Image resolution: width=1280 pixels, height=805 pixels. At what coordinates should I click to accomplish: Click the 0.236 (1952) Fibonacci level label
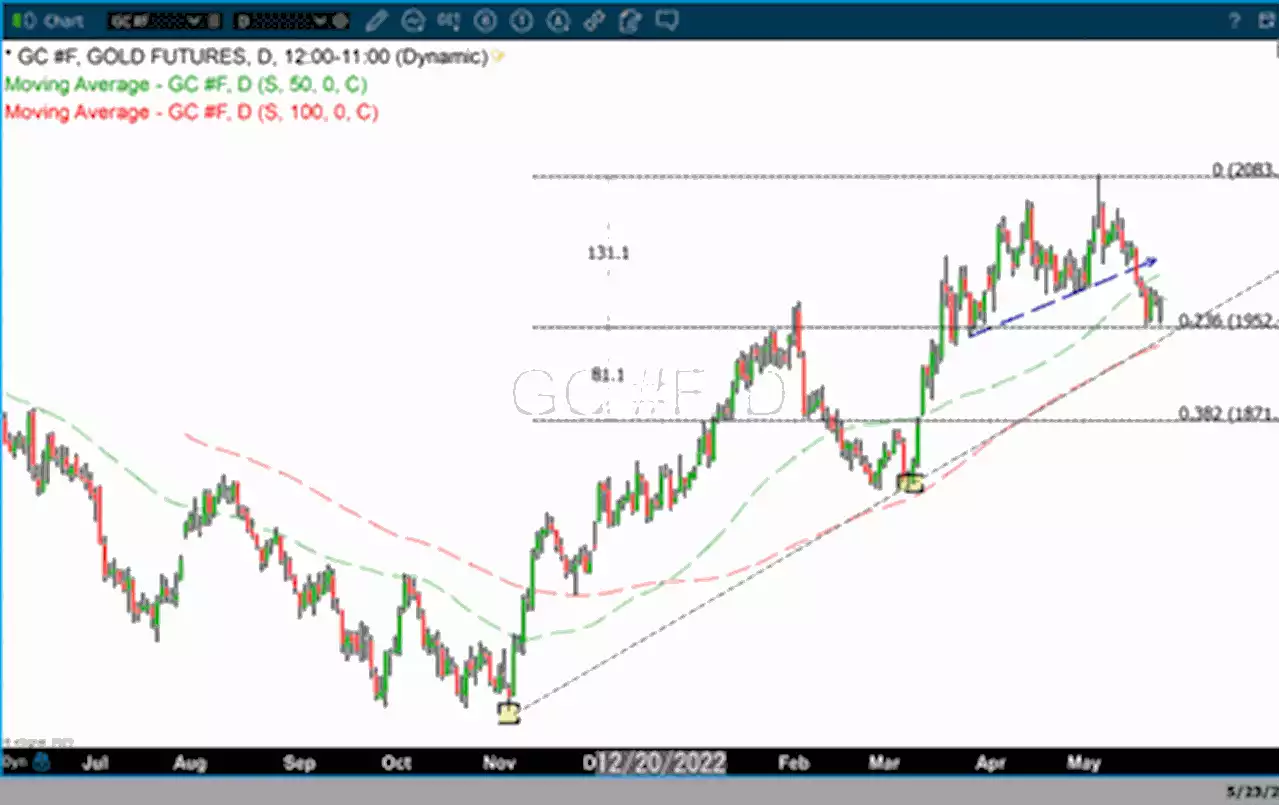[x=1229, y=320]
